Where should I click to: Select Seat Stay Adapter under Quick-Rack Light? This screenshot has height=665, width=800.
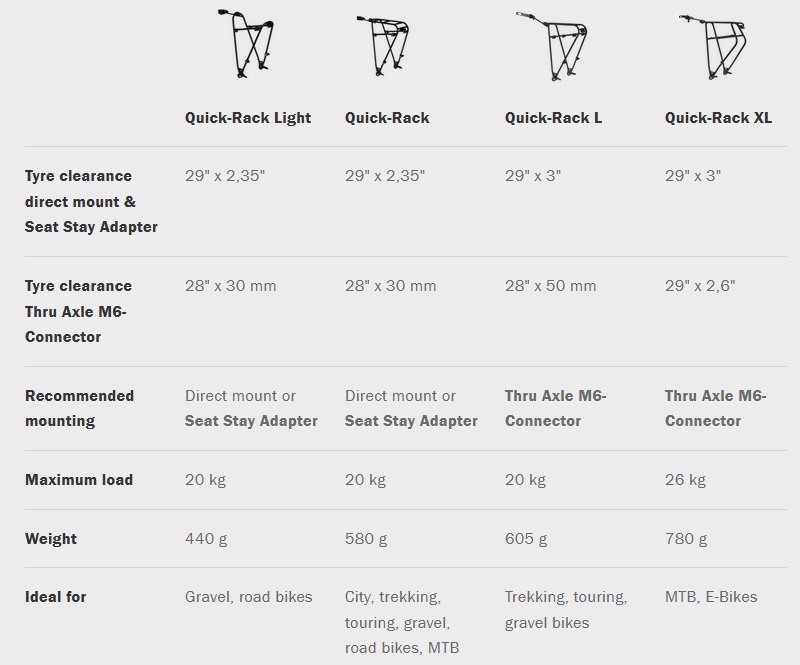[x=251, y=421]
